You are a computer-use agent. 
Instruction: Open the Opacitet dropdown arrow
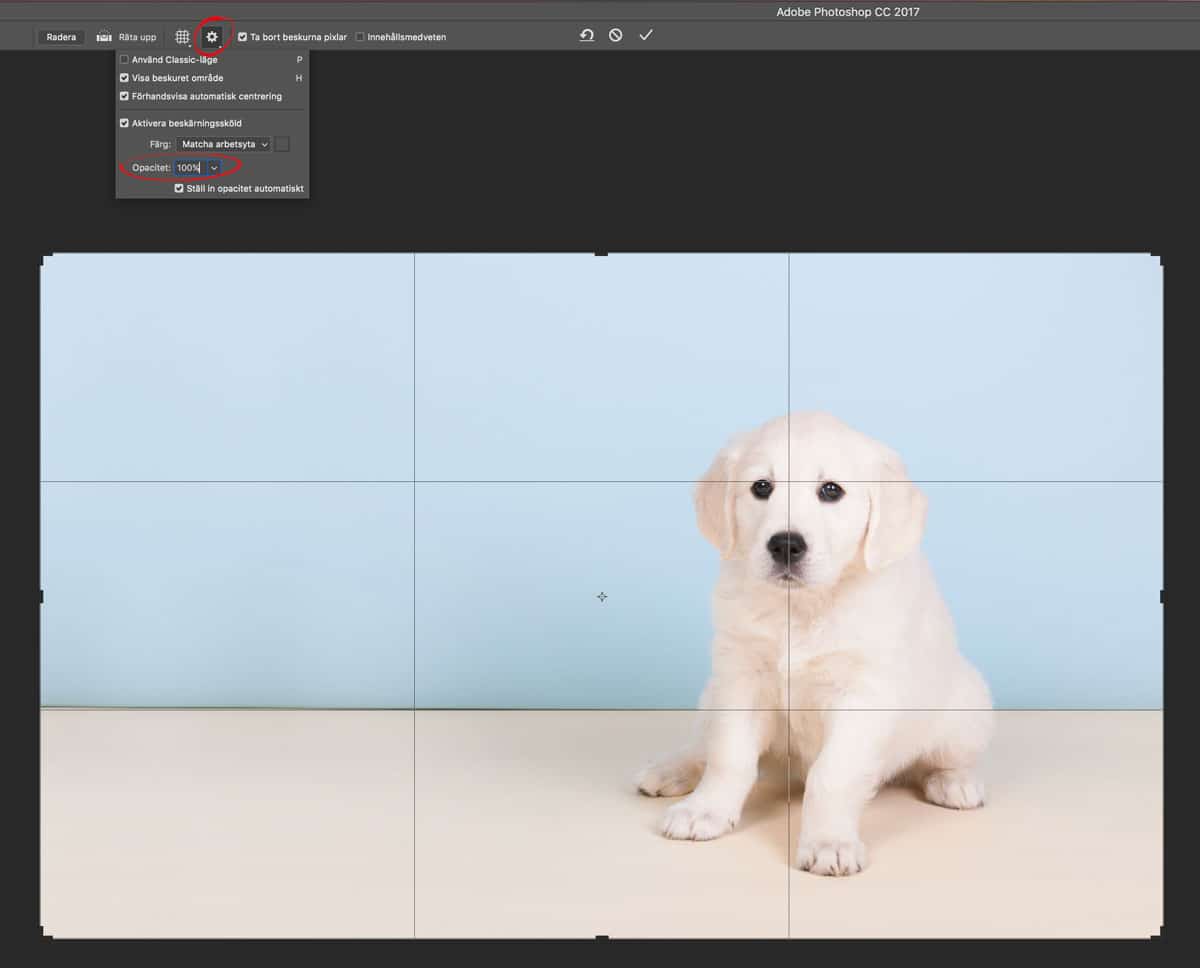(214, 167)
